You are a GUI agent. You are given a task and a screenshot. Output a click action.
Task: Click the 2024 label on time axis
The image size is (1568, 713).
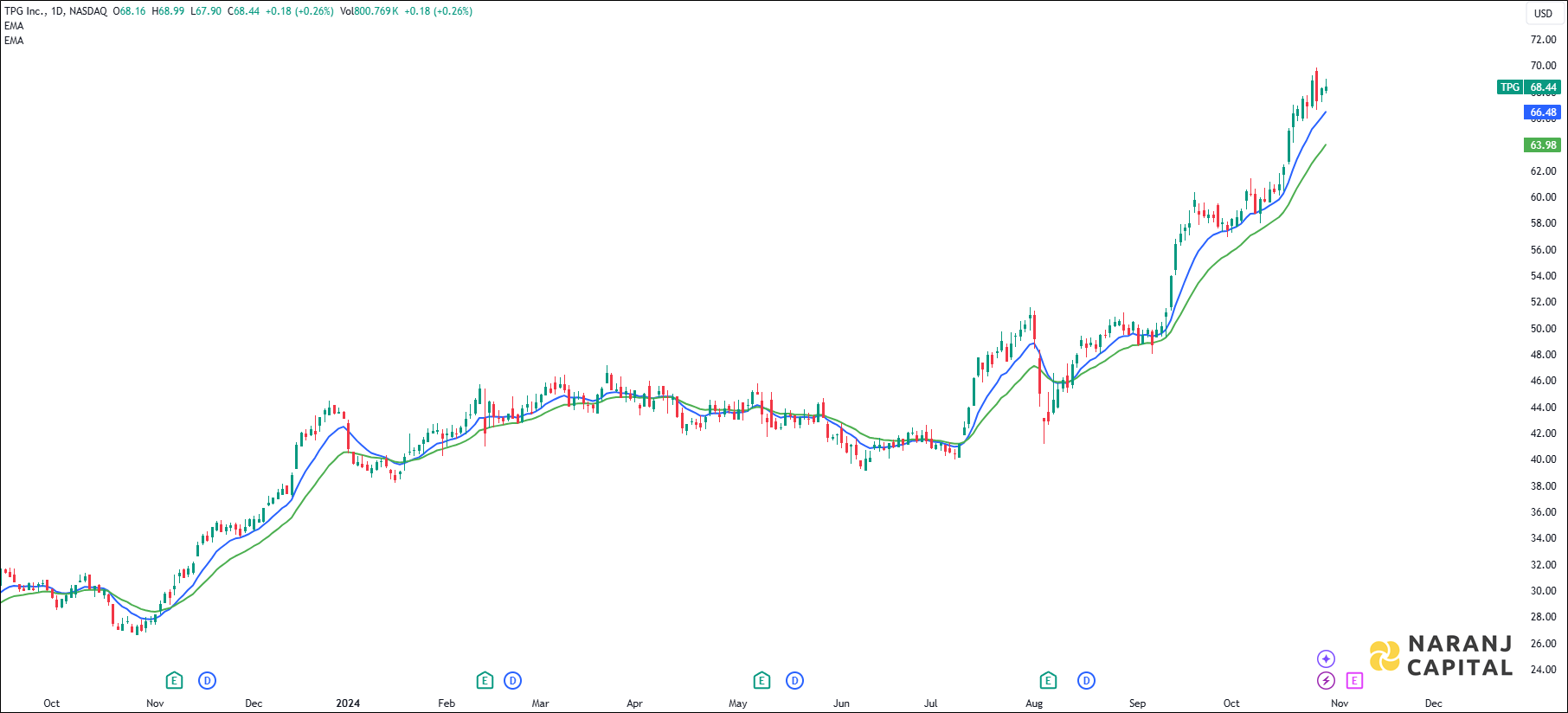pyautogui.click(x=348, y=703)
